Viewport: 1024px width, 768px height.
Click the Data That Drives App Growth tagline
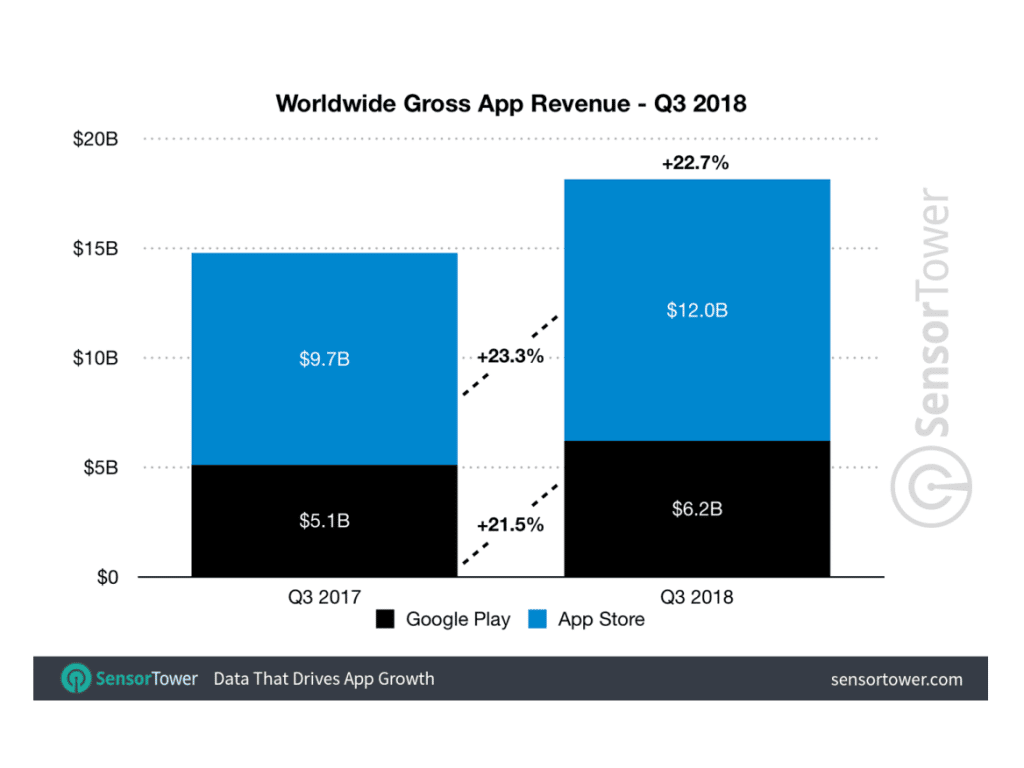pyautogui.click(x=324, y=679)
